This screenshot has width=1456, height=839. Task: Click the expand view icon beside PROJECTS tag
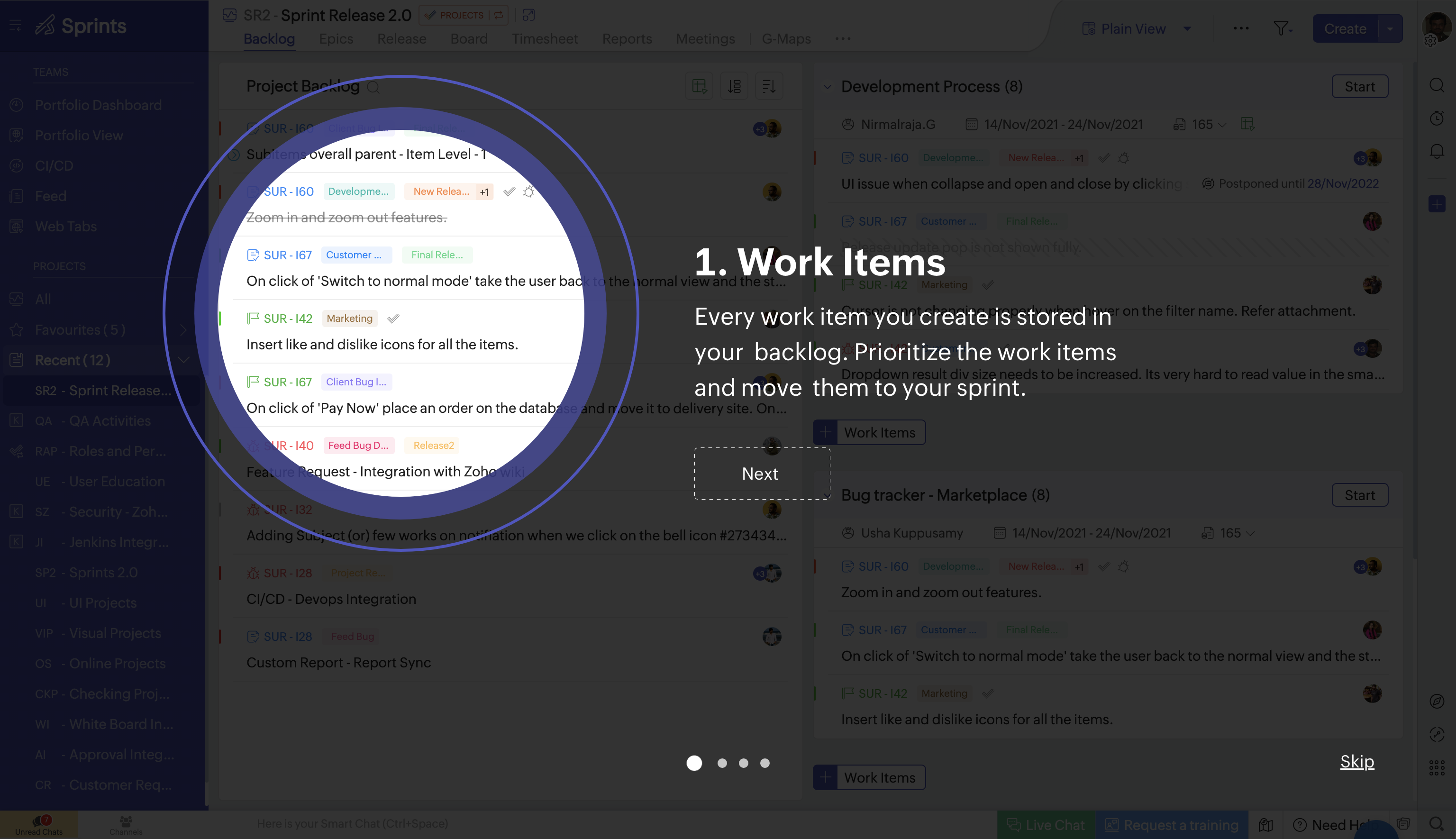[x=528, y=15]
